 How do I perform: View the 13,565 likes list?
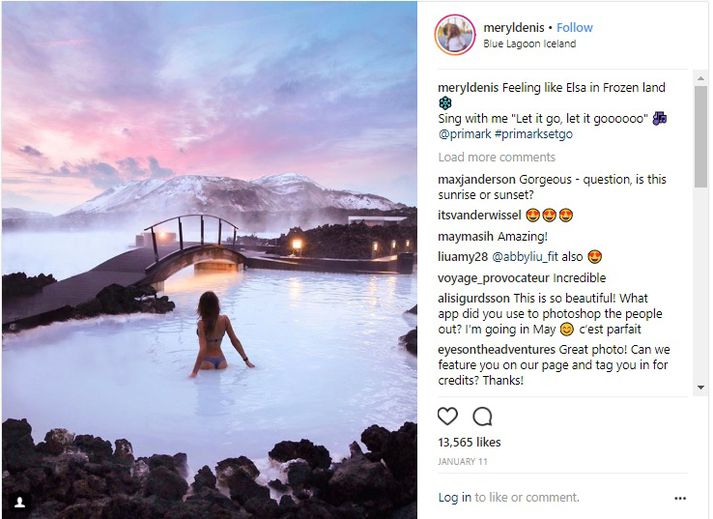coord(469,442)
